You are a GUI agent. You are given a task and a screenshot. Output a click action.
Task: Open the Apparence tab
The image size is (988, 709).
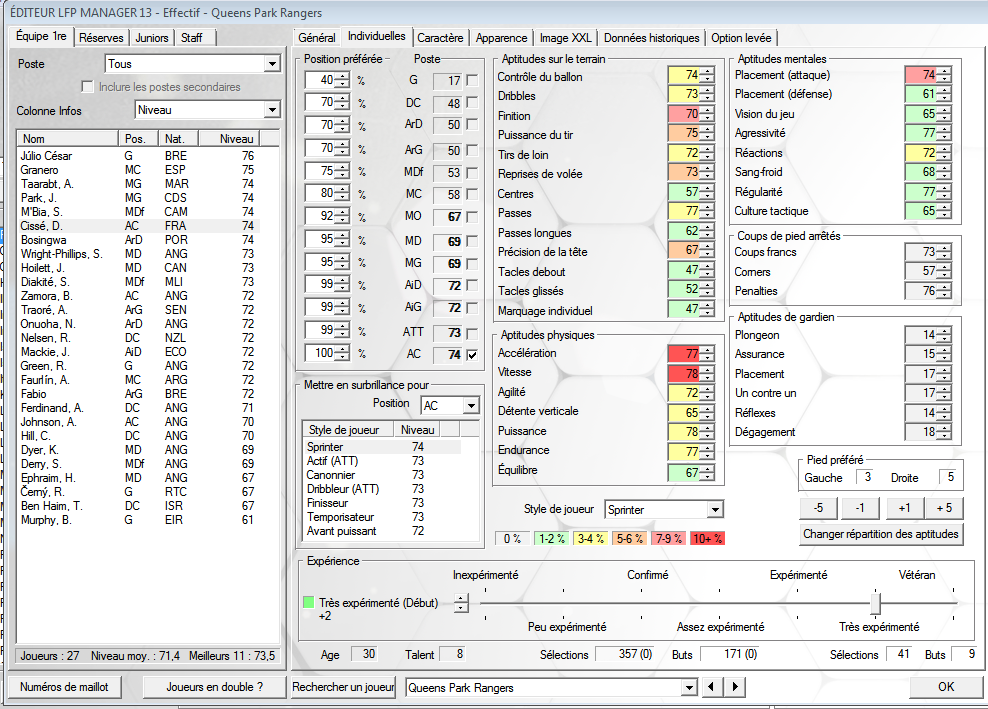(502, 38)
